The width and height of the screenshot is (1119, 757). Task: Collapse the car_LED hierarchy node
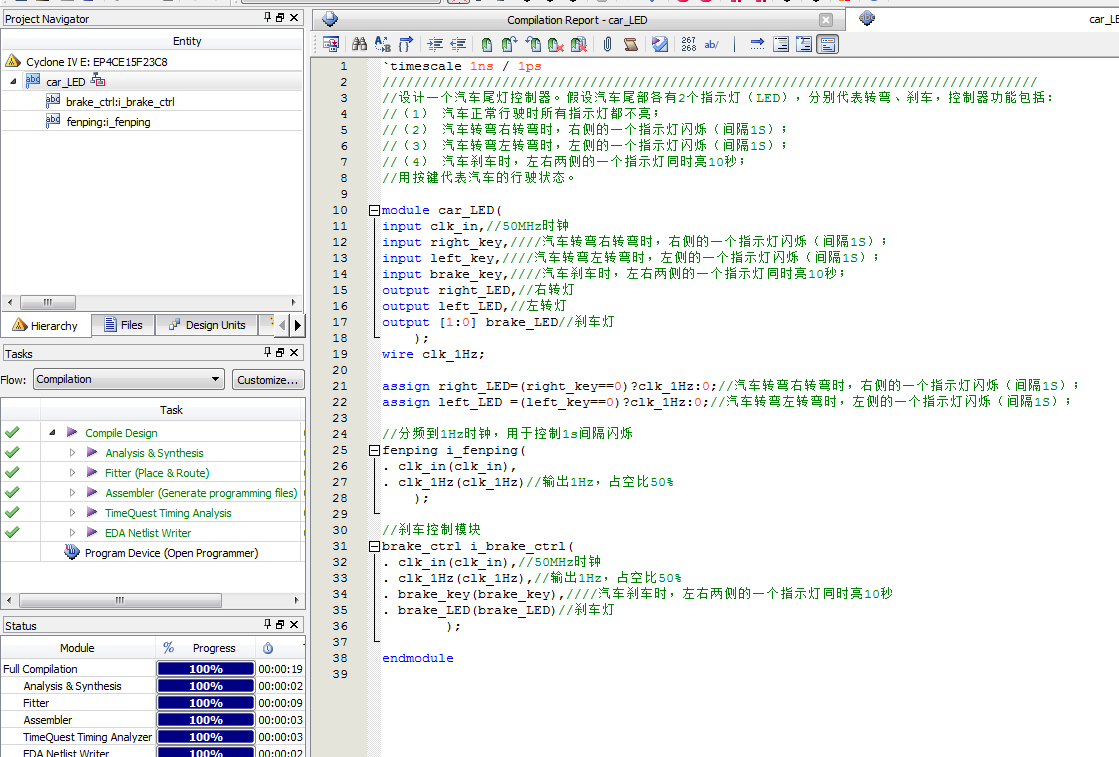[x=13, y=82]
